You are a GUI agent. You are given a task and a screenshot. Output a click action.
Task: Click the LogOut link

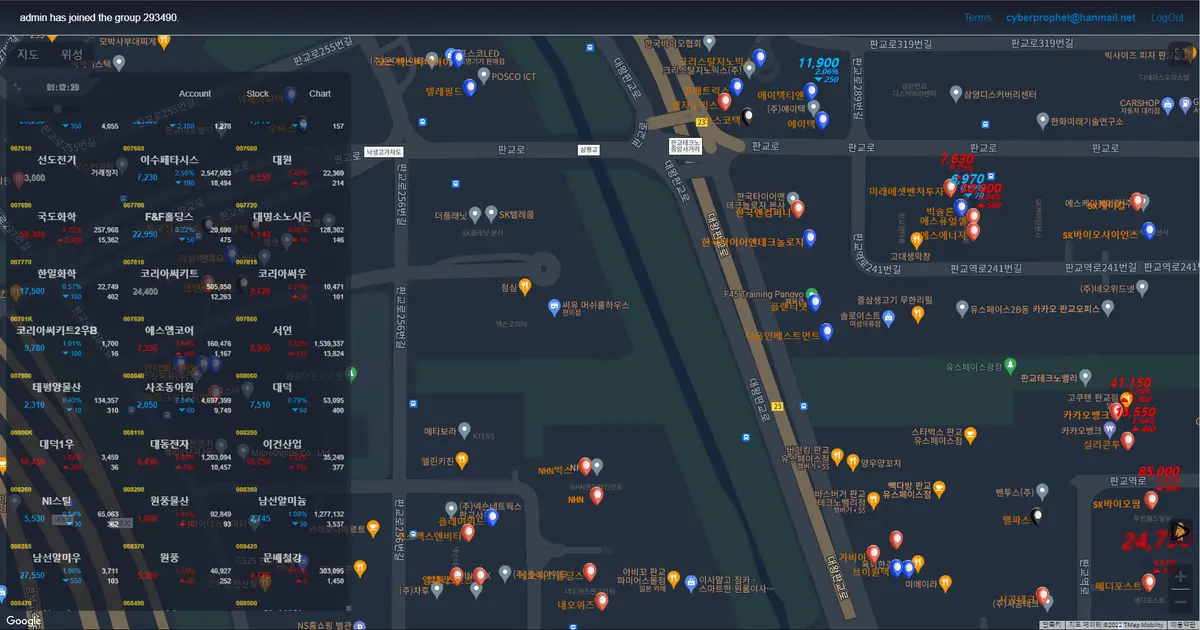tap(1167, 17)
